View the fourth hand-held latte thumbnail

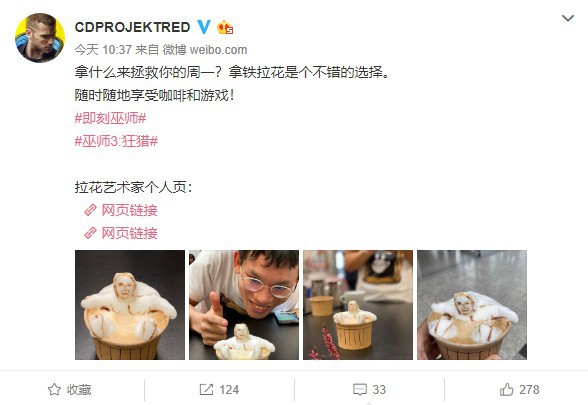[x=472, y=305]
